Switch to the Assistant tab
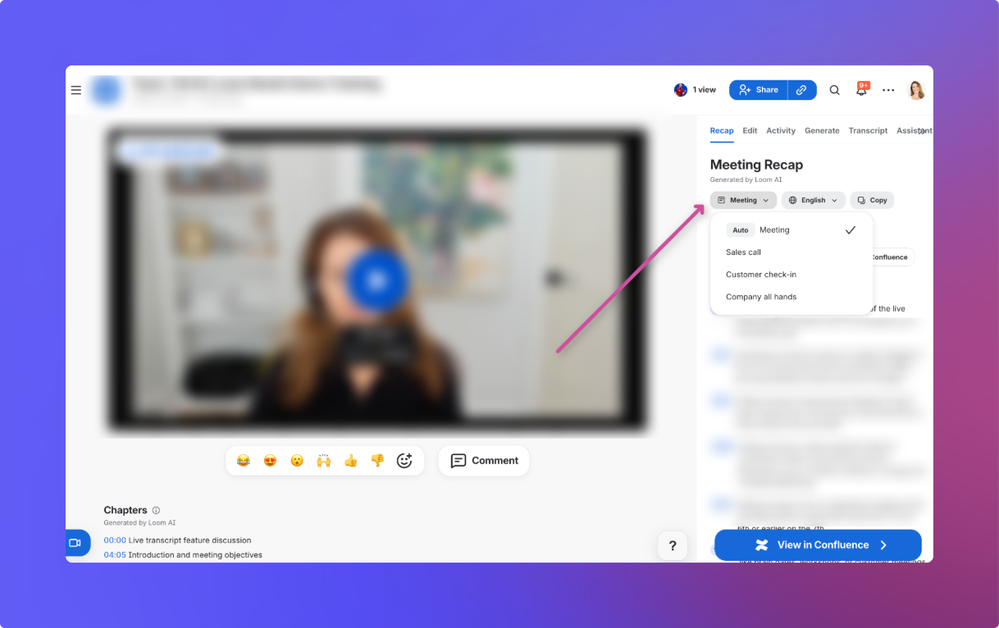999x628 pixels. tap(914, 131)
